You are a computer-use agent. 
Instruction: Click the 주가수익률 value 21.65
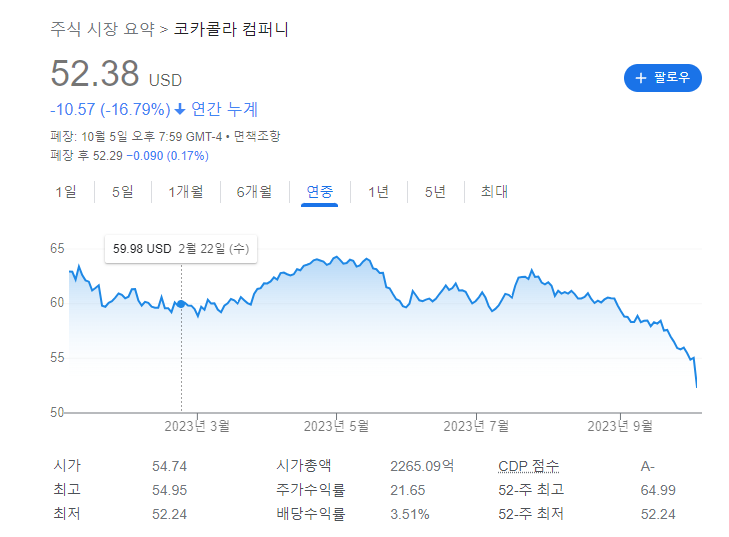pos(408,490)
